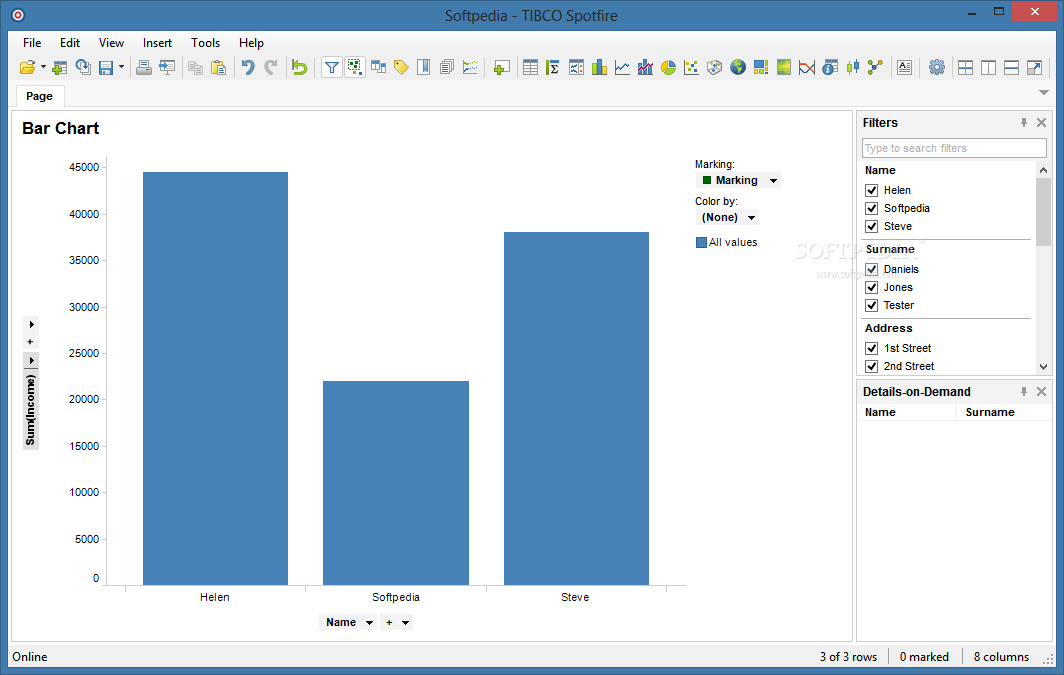Toggle the Filters funnel icon
Screen dimensions: 1064x675
click(x=332, y=67)
